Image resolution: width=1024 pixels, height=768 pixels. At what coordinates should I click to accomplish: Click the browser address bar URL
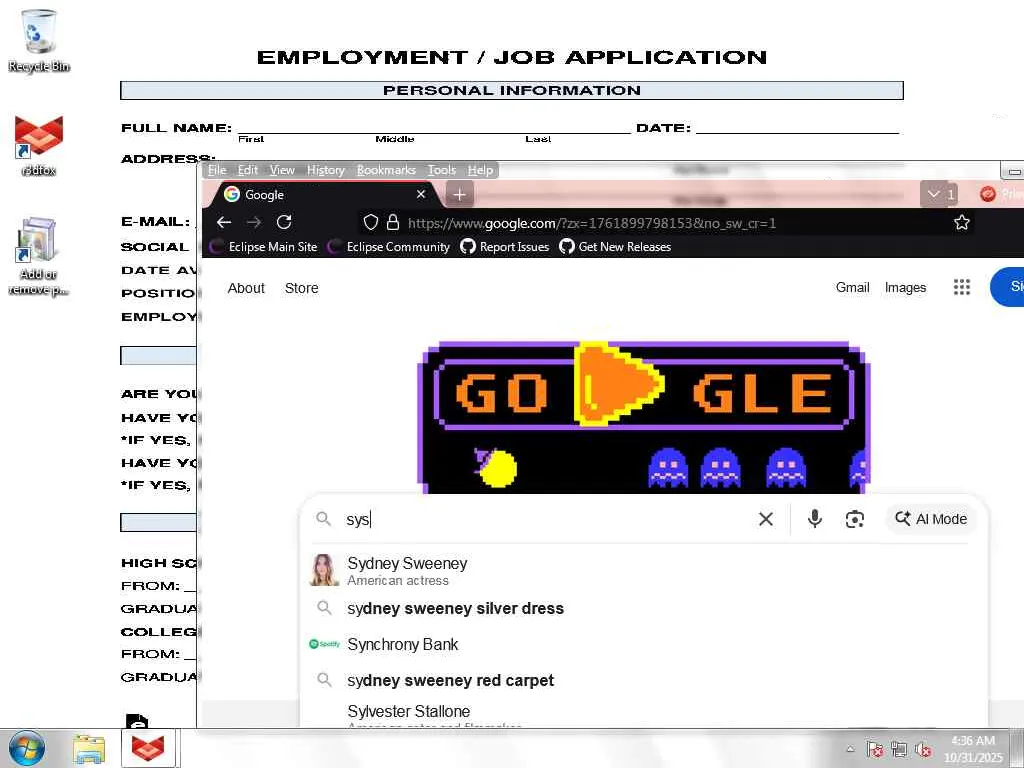coord(592,223)
